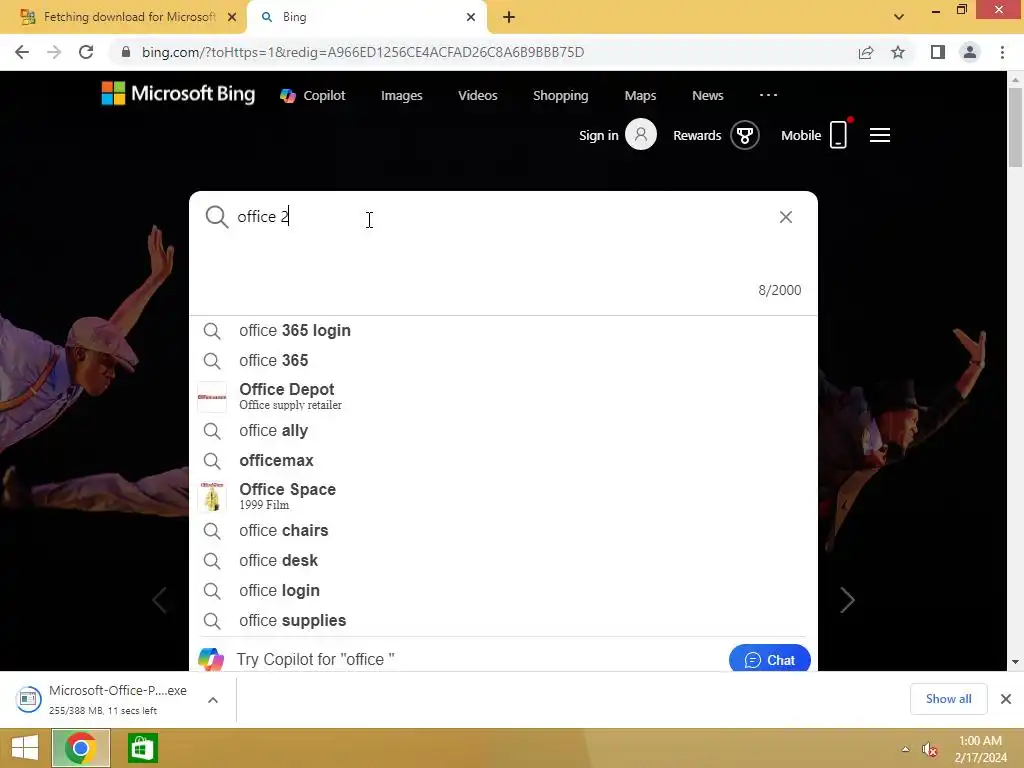Screen dimensions: 1024x768
Task: Click inside the search text field
Action: tap(503, 217)
